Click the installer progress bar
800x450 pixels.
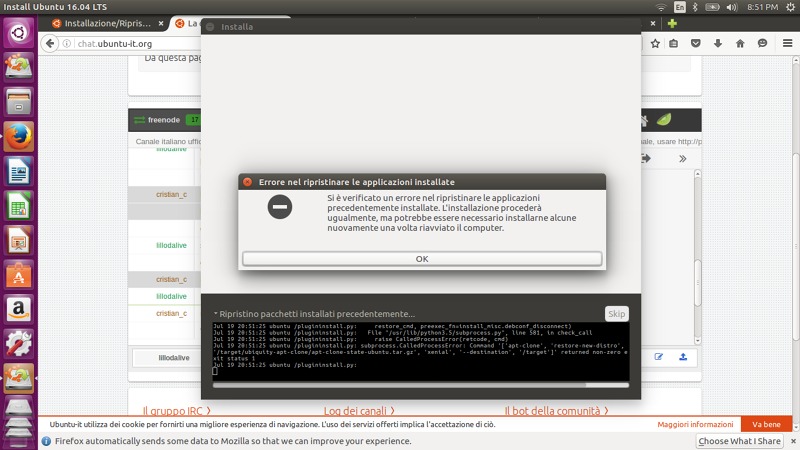tap(420, 385)
